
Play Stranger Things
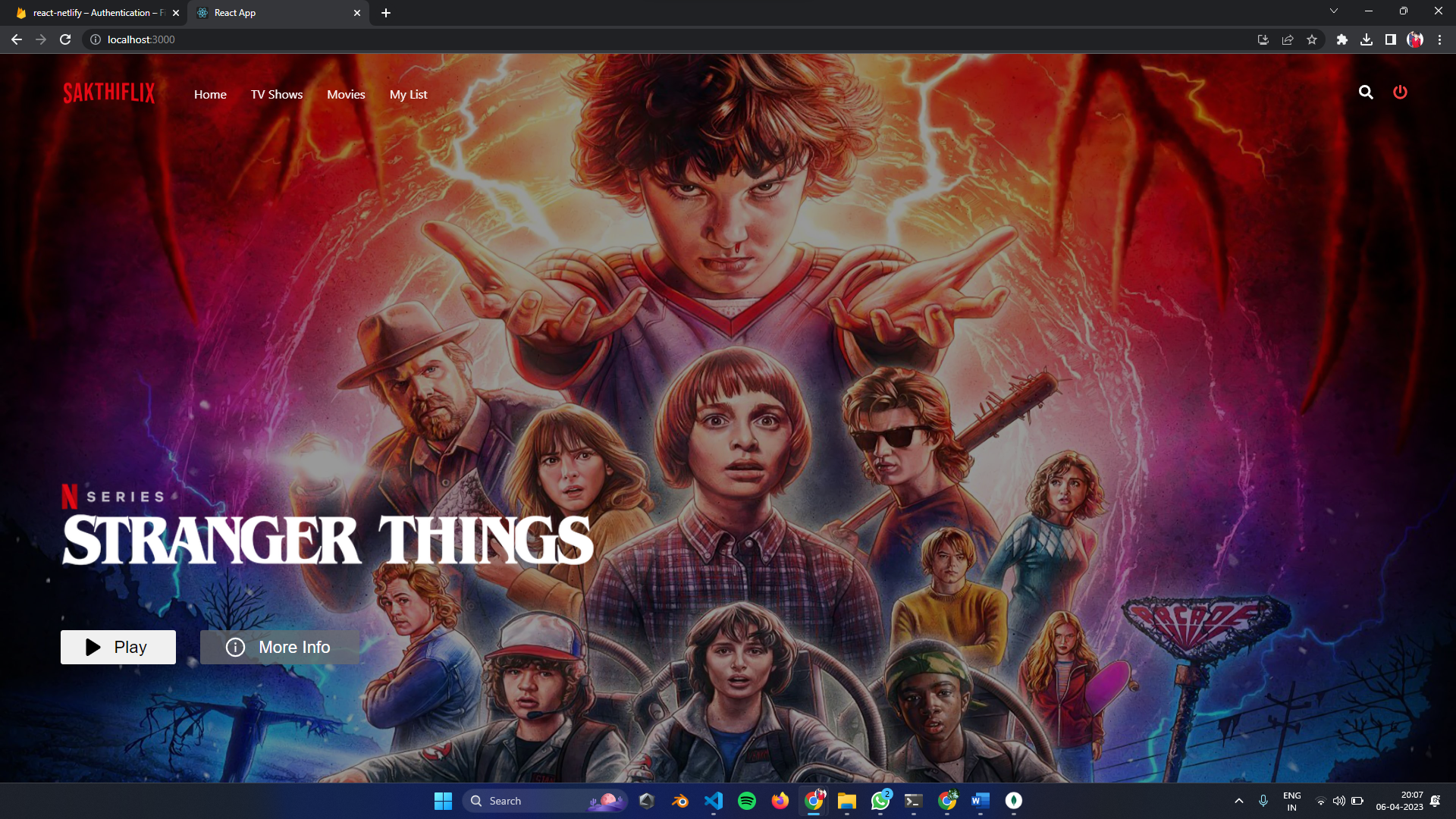pos(118,647)
